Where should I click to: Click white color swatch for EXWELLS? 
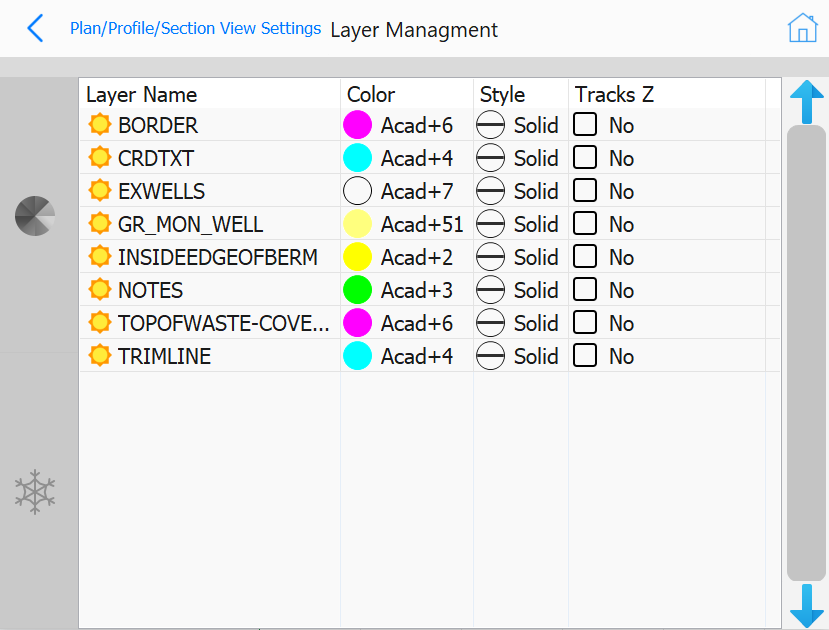[x=357, y=191]
